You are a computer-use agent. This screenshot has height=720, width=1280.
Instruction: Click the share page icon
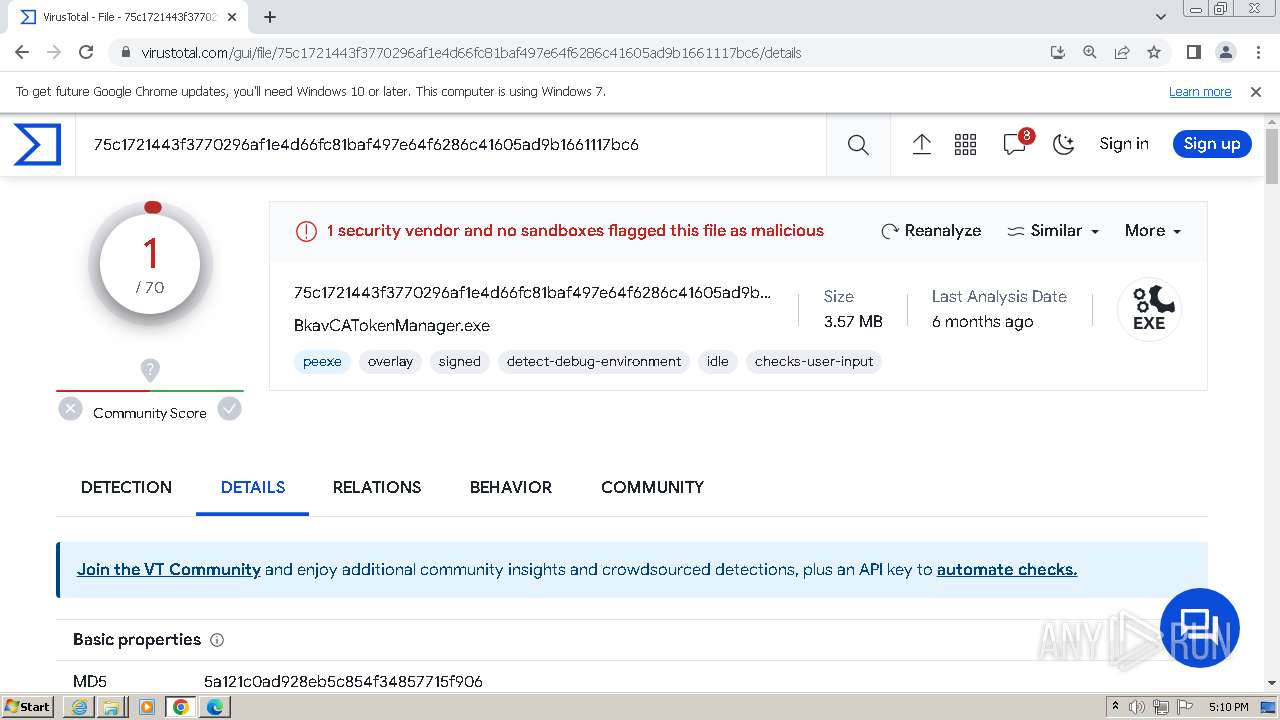[1122, 53]
